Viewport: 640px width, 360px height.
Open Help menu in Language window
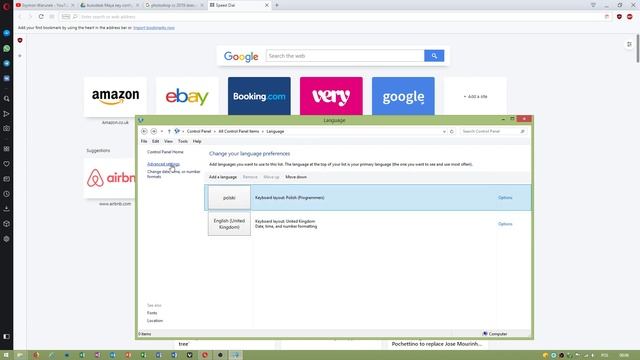coord(197,141)
